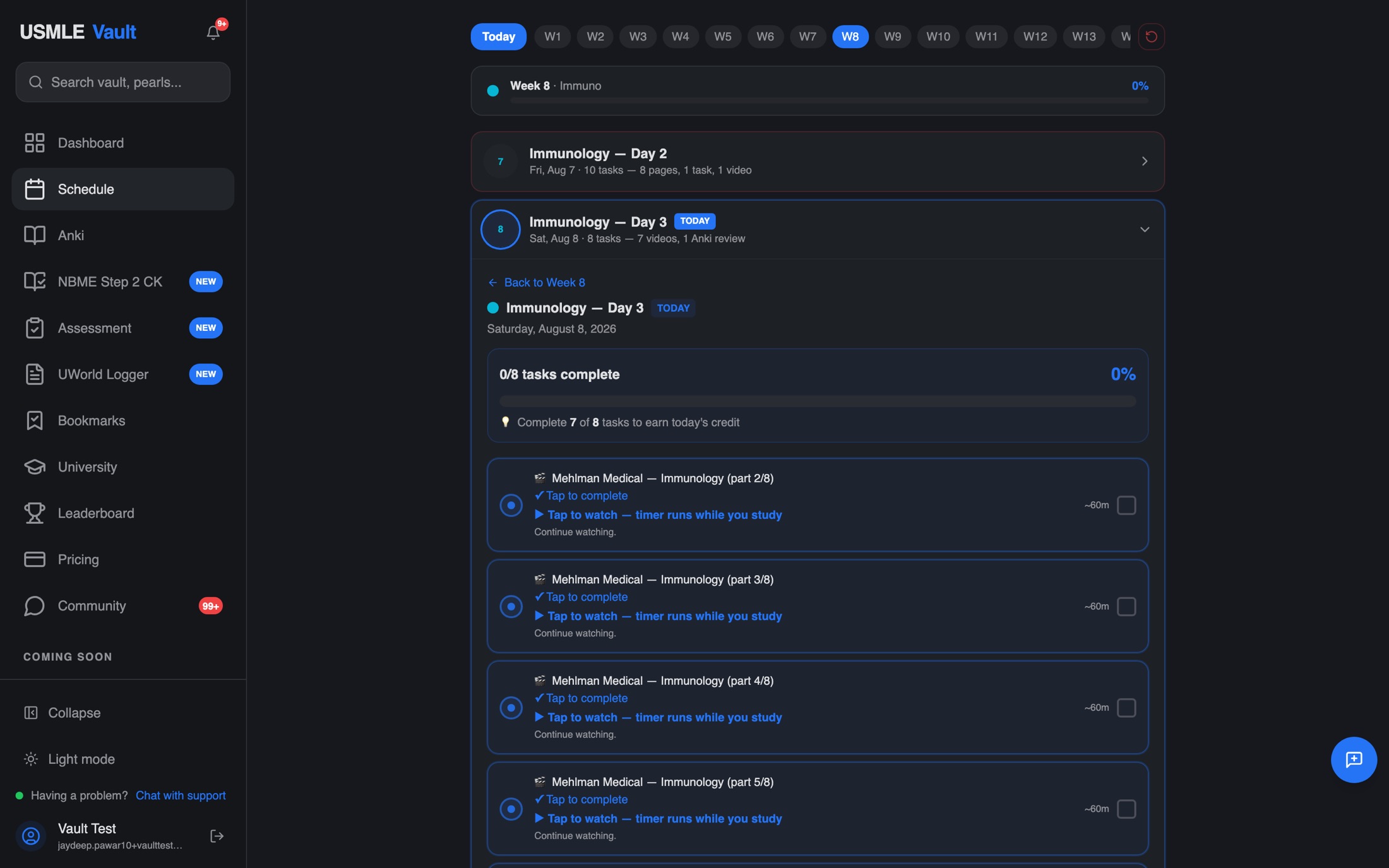The height and width of the screenshot is (868, 1389).
Task: Click the Leaderboard trophy icon
Action: tap(35, 513)
